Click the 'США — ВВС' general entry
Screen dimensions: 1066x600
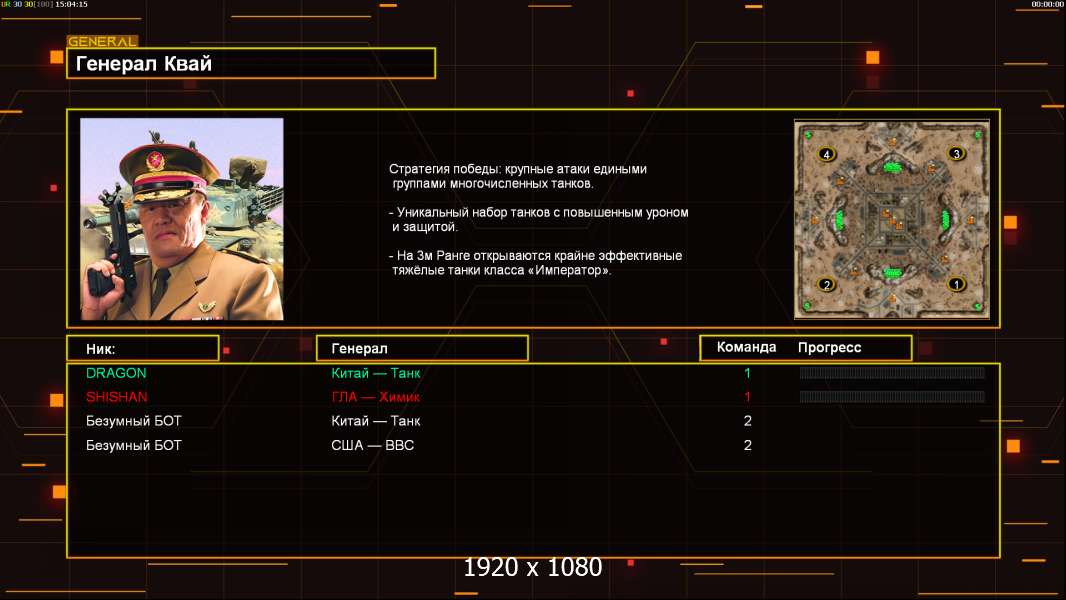click(x=373, y=446)
